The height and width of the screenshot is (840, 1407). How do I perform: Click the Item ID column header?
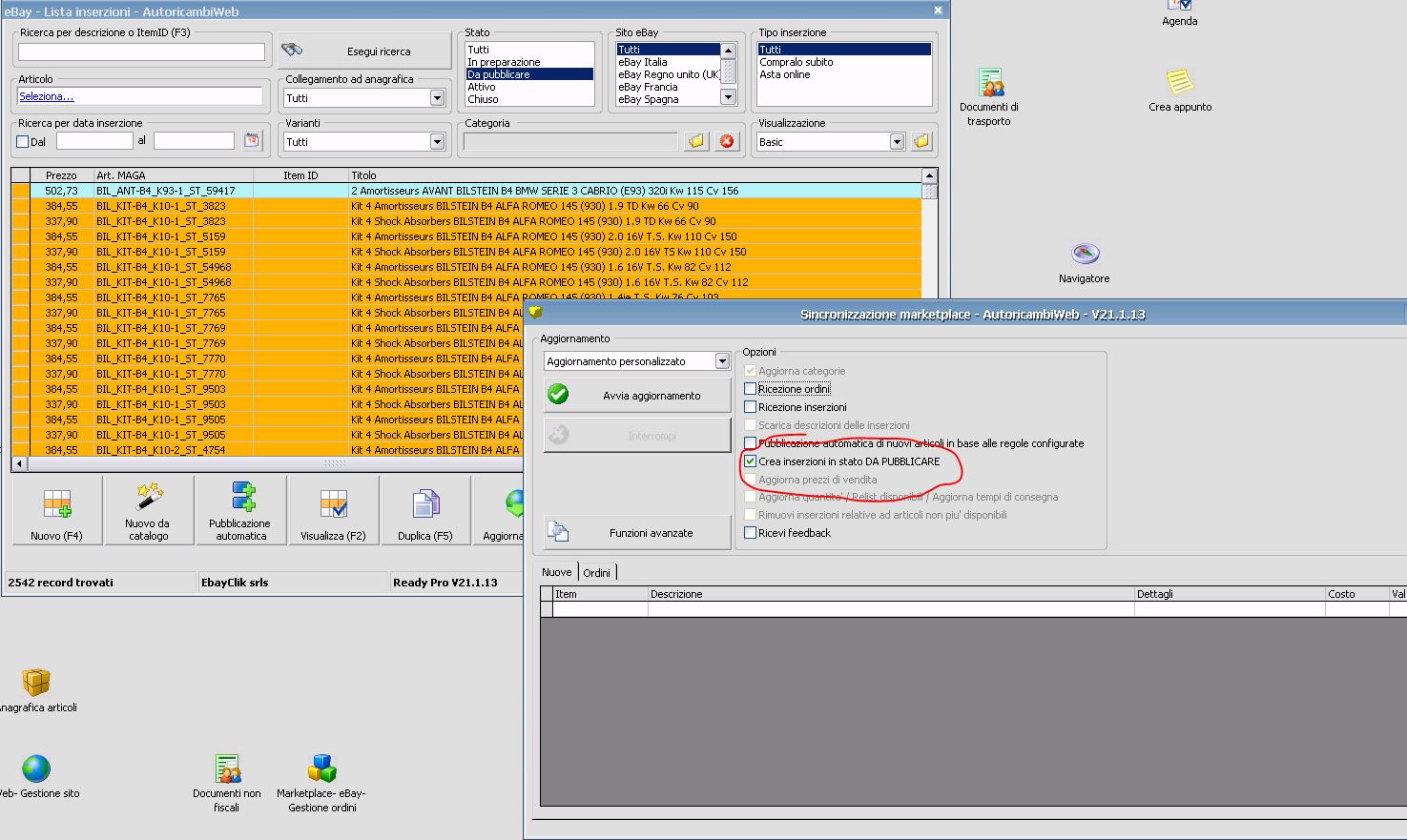[300, 175]
